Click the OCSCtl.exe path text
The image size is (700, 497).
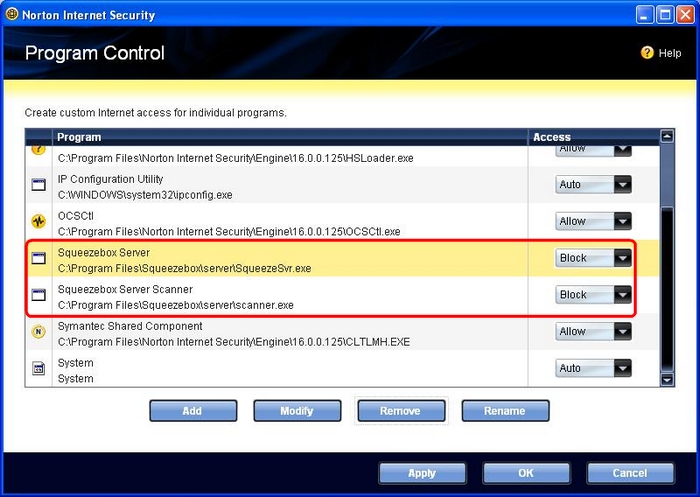(229, 232)
